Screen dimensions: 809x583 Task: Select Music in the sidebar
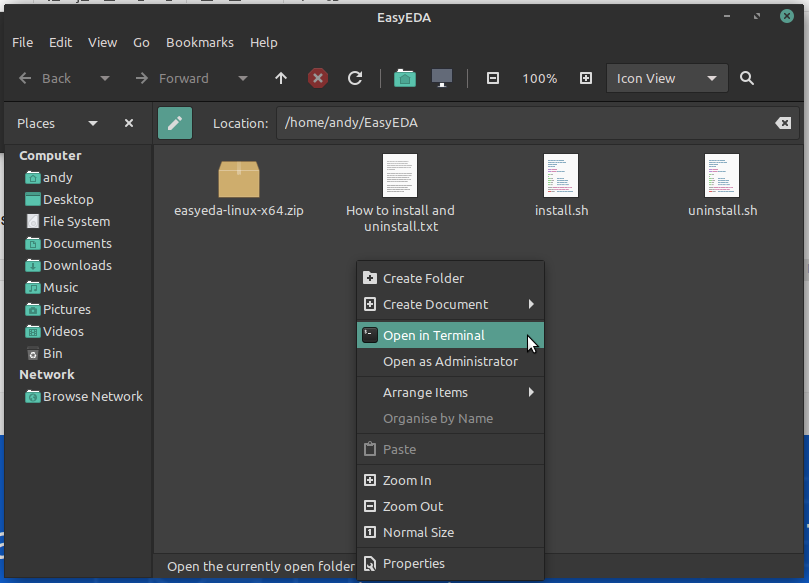(52, 287)
